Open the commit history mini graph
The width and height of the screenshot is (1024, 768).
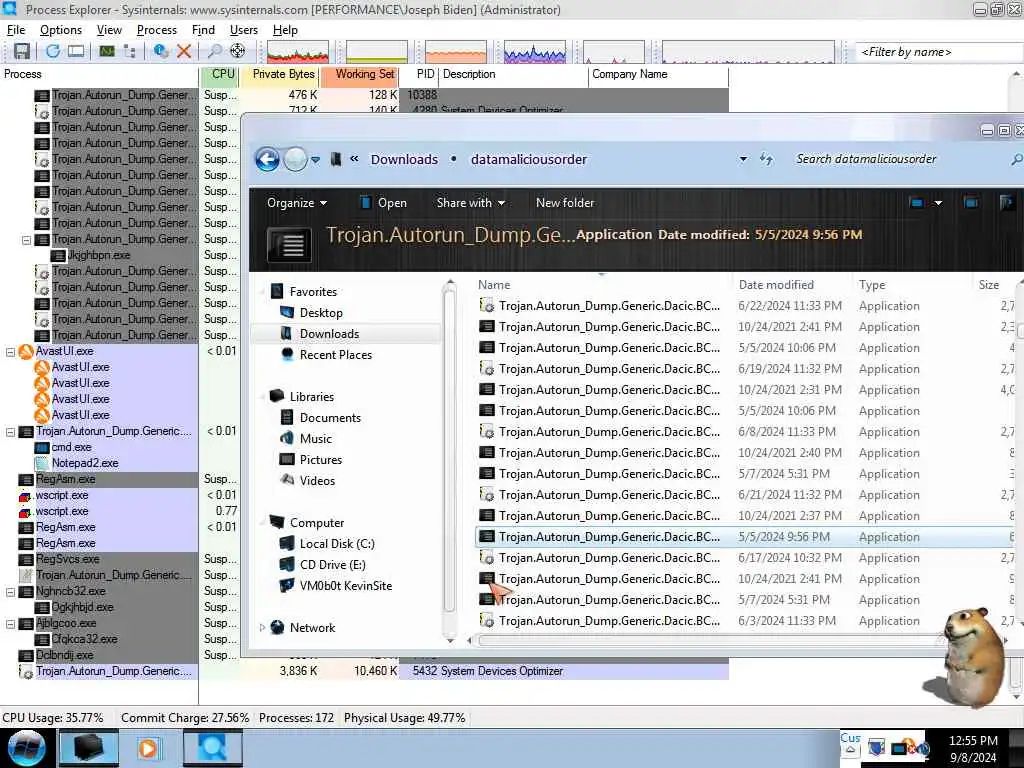(x=377, y=52)
